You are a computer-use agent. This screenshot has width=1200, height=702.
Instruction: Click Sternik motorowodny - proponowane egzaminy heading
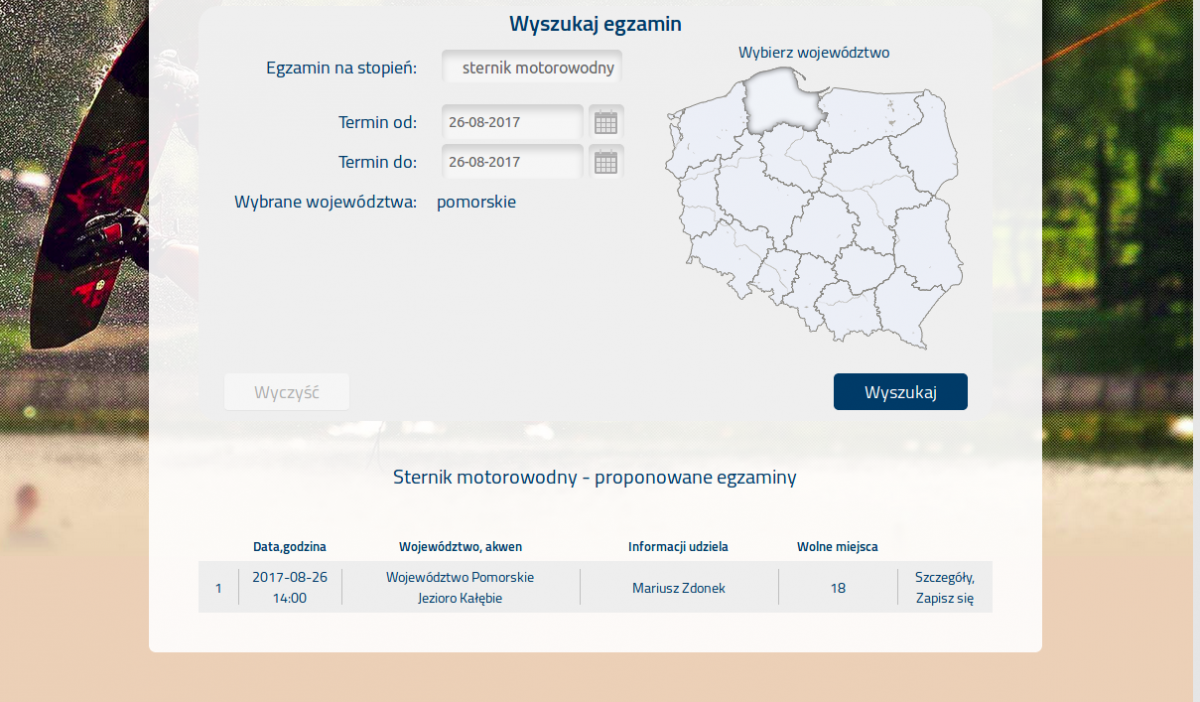click(x=595, y=477)
